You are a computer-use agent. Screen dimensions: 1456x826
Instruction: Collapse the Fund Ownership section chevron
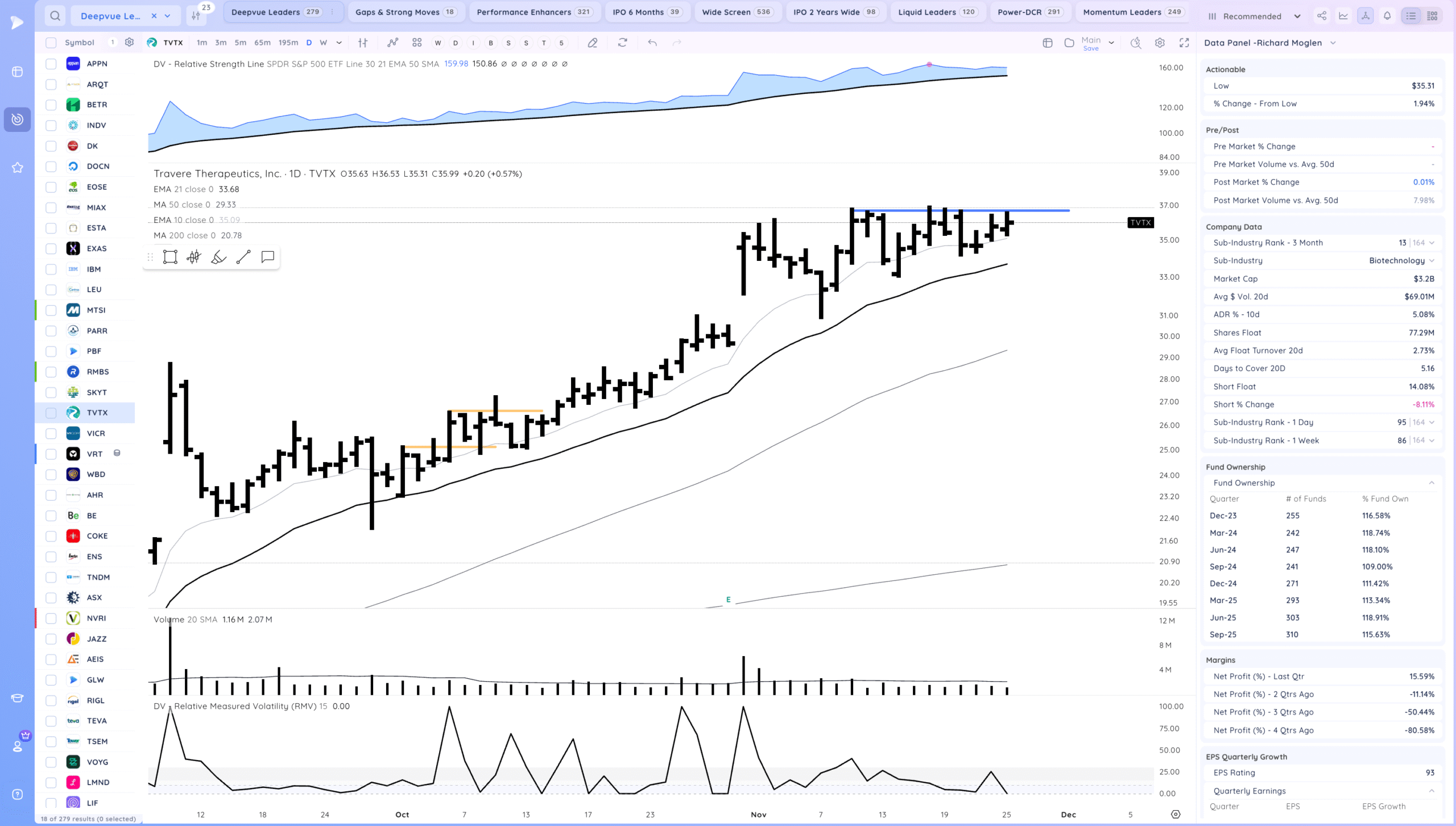(x=1432, y=483)
